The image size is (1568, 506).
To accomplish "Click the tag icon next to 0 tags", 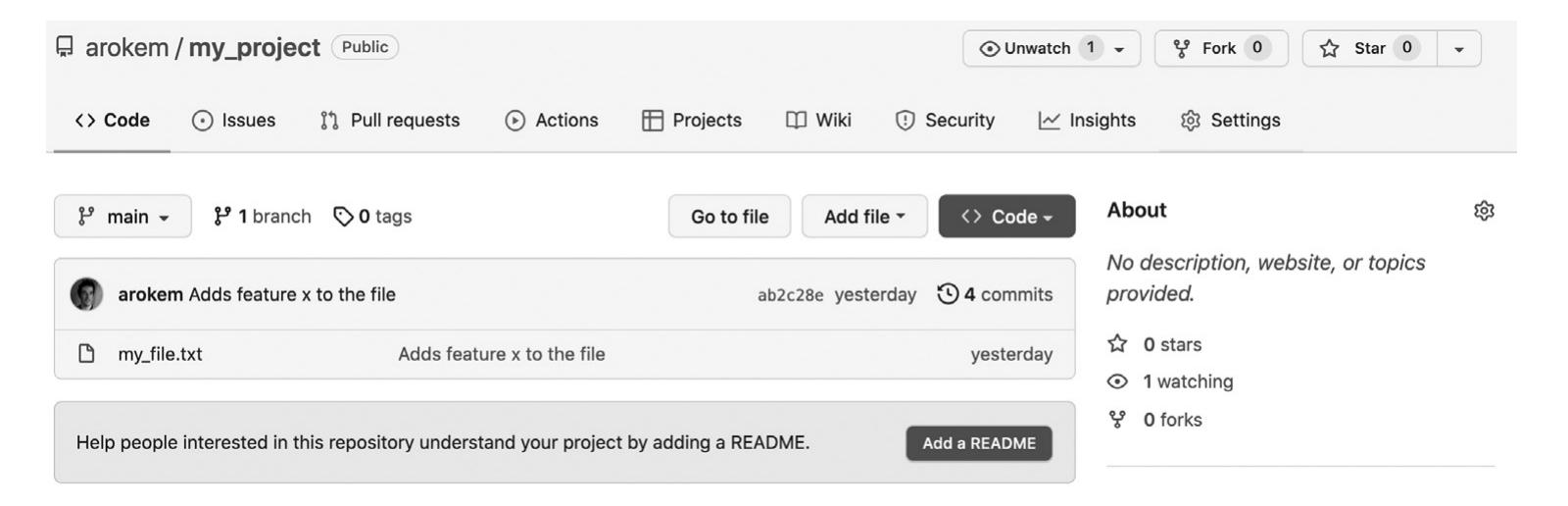I will (x=343, y=217).
